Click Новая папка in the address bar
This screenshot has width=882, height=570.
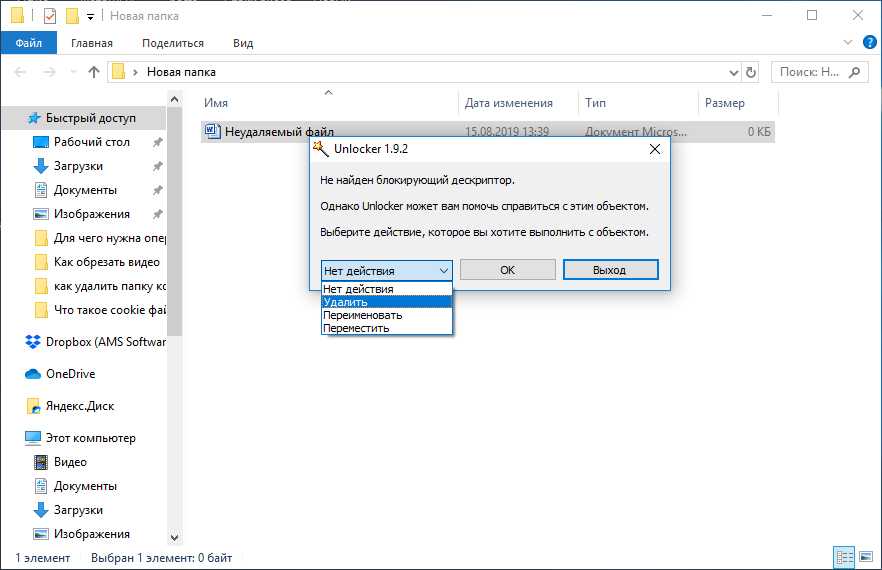pos(181,72)
